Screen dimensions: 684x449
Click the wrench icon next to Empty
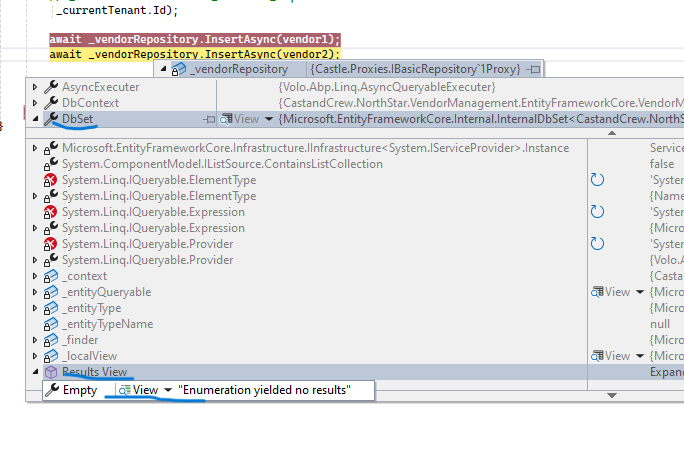(52, 390)
